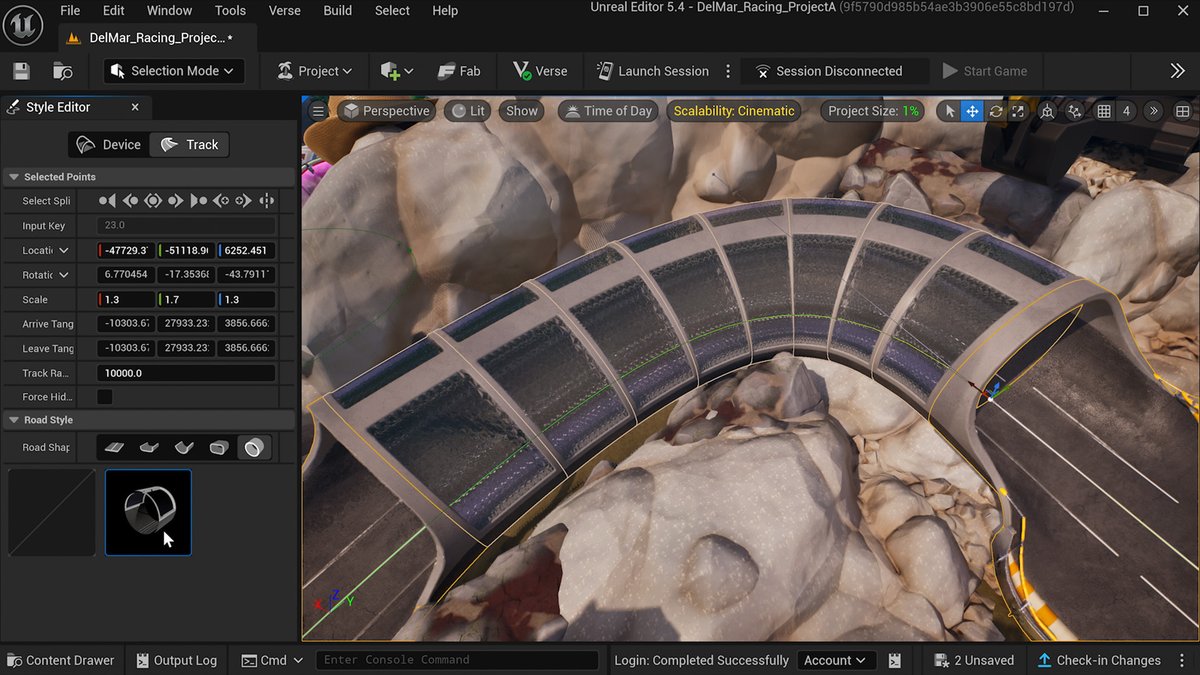
Task: Open the Window menu
Action: pos(170,10)
